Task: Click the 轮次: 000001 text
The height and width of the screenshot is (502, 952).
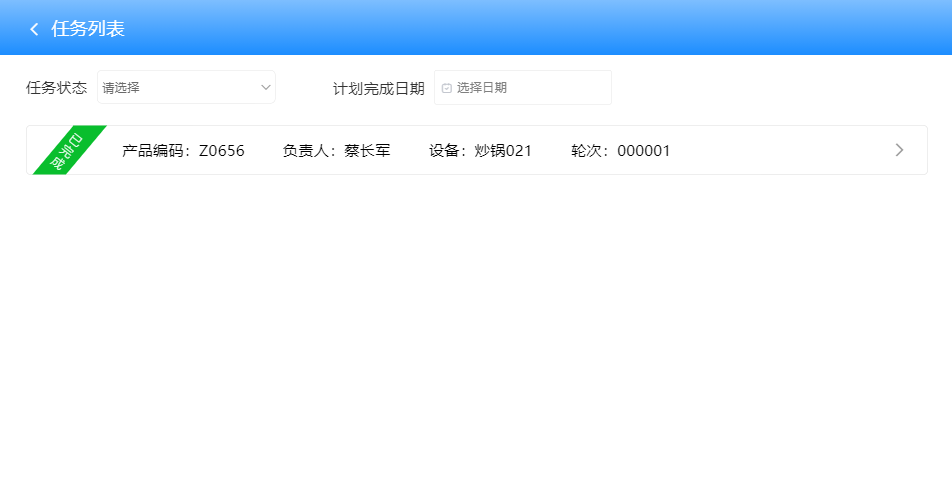Action: 620,151
